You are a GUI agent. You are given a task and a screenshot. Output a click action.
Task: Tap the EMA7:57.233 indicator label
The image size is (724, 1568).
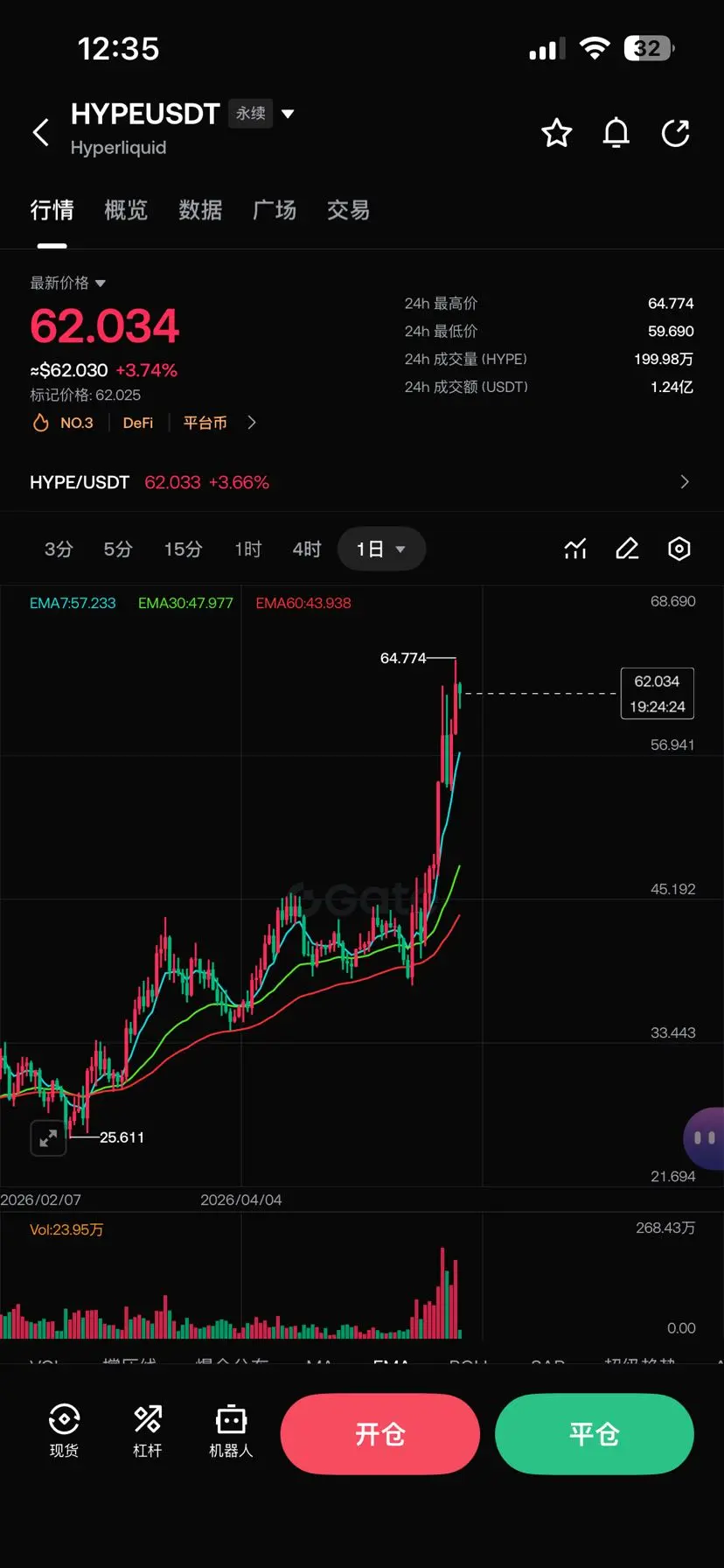point(73,603)
